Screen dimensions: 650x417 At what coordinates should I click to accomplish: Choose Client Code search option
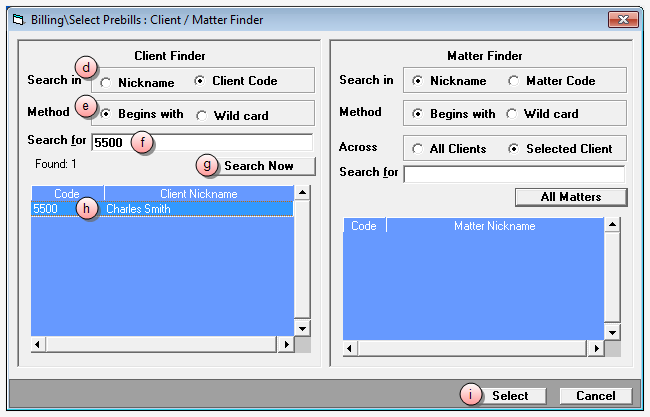pyautogui.click(x=201, y=81)
